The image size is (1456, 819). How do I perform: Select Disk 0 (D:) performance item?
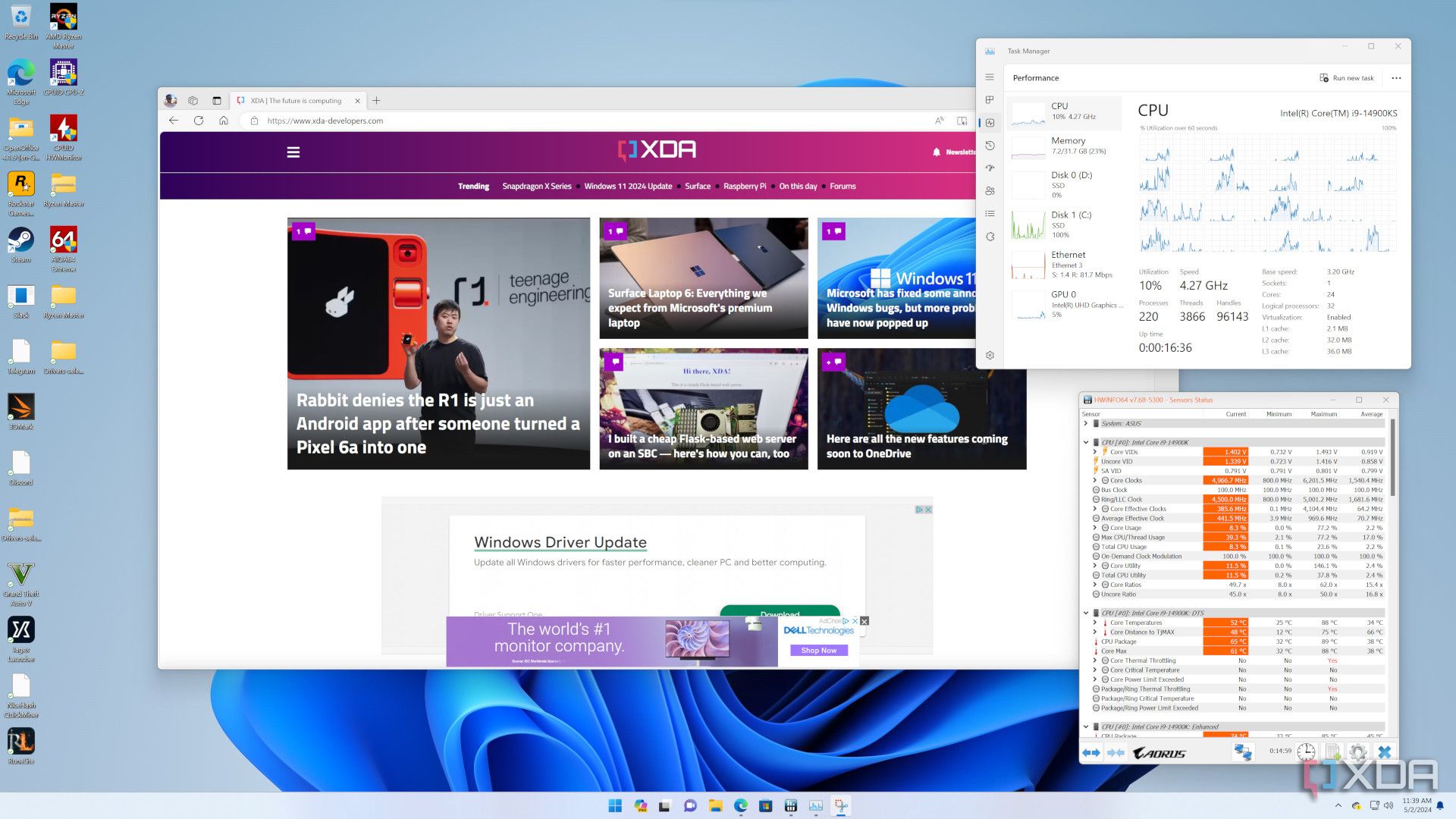pos(1065,184)
